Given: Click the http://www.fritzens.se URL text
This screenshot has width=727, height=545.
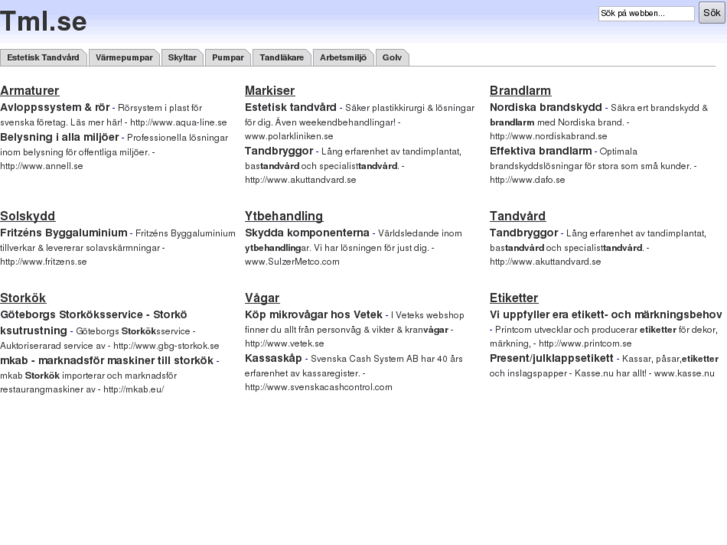Looking at the screenshot, I should 43,262.
